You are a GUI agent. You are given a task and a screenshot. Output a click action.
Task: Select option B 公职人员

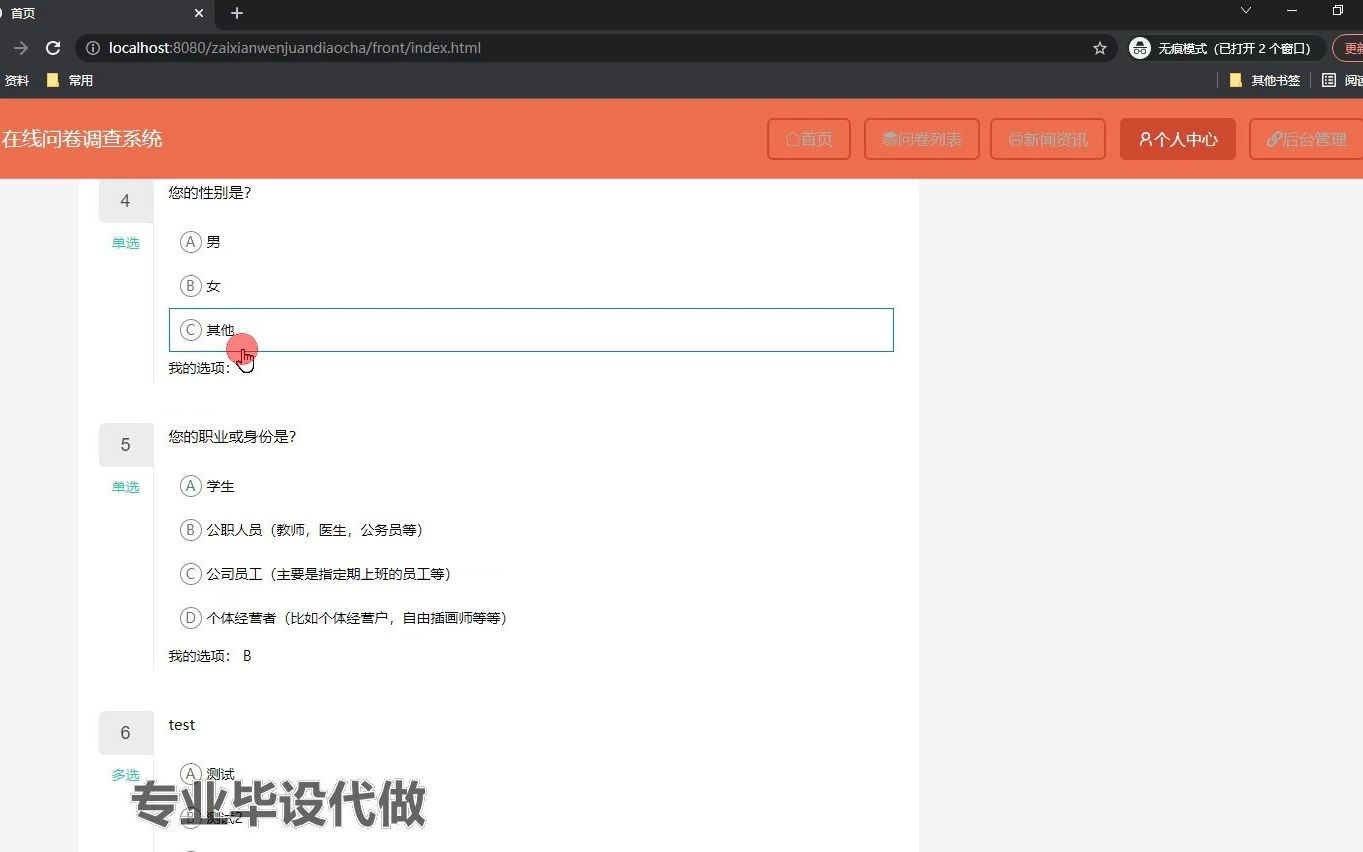[531, 530]
